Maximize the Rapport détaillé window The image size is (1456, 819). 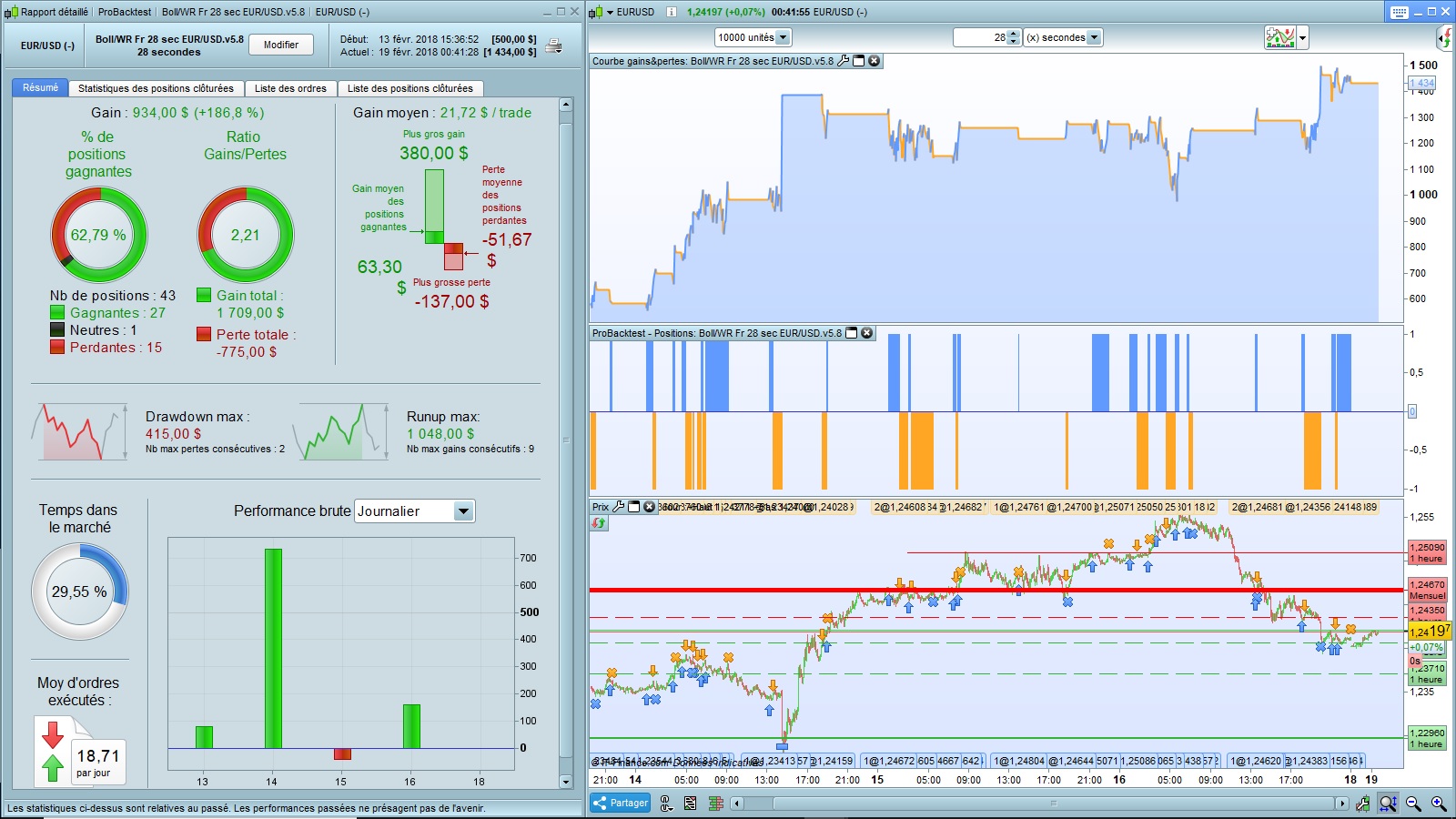[561, 12]
